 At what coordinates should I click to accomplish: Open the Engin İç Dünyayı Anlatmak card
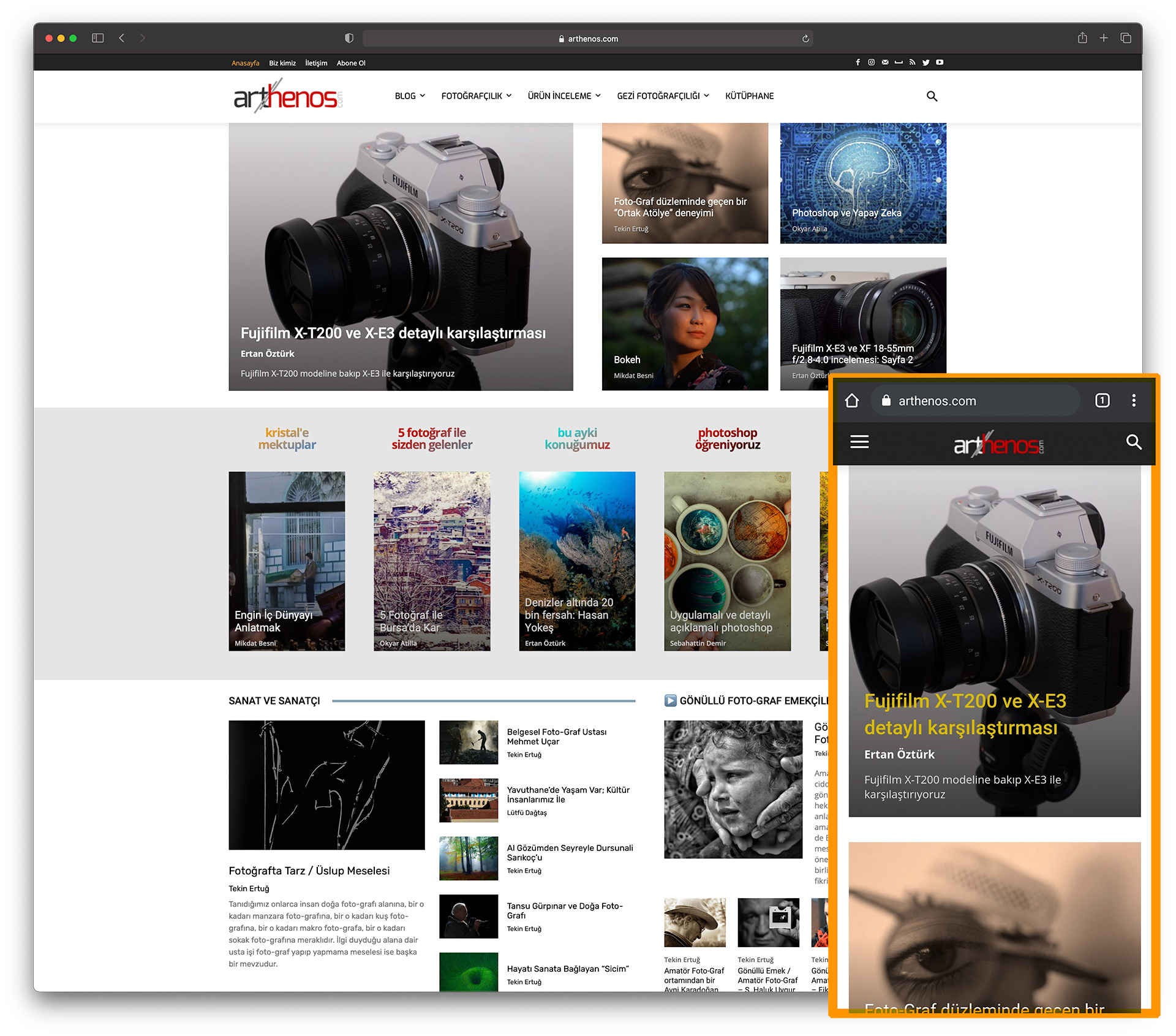coord(287,561)
